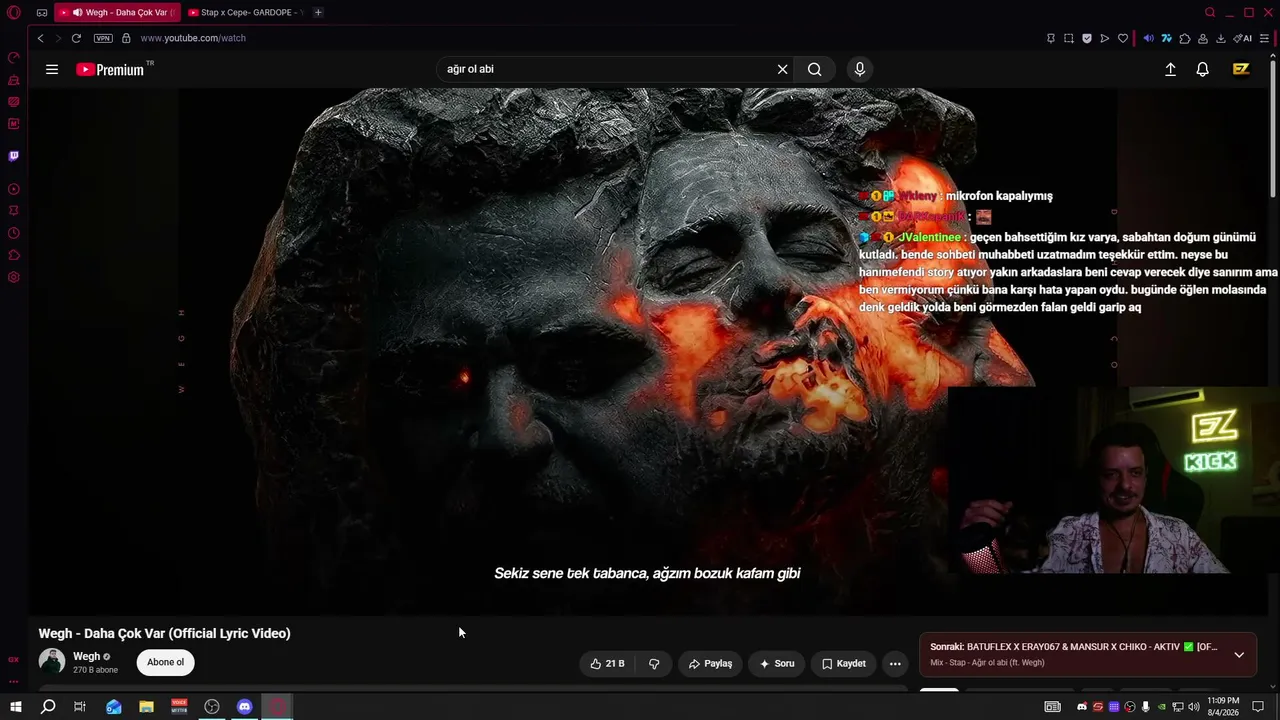The width and height of the screenshot is (1280, 720).
Task: Add page to bookmarks with heart icon
Action: [1123, 38]
